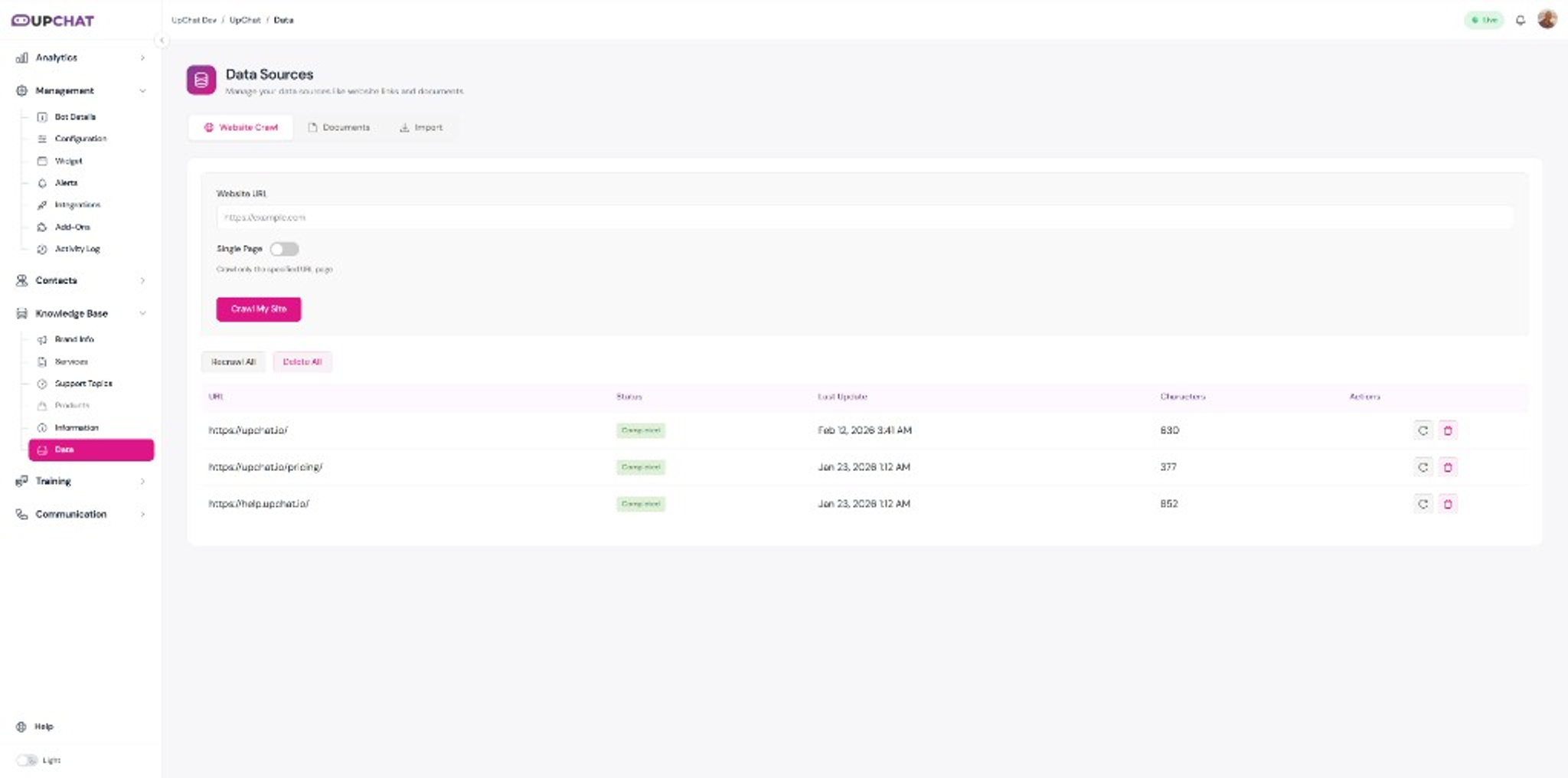This screenshot has height=778, width=1568.
Task: Click the 852 characters value
Action: (1169, 504)
